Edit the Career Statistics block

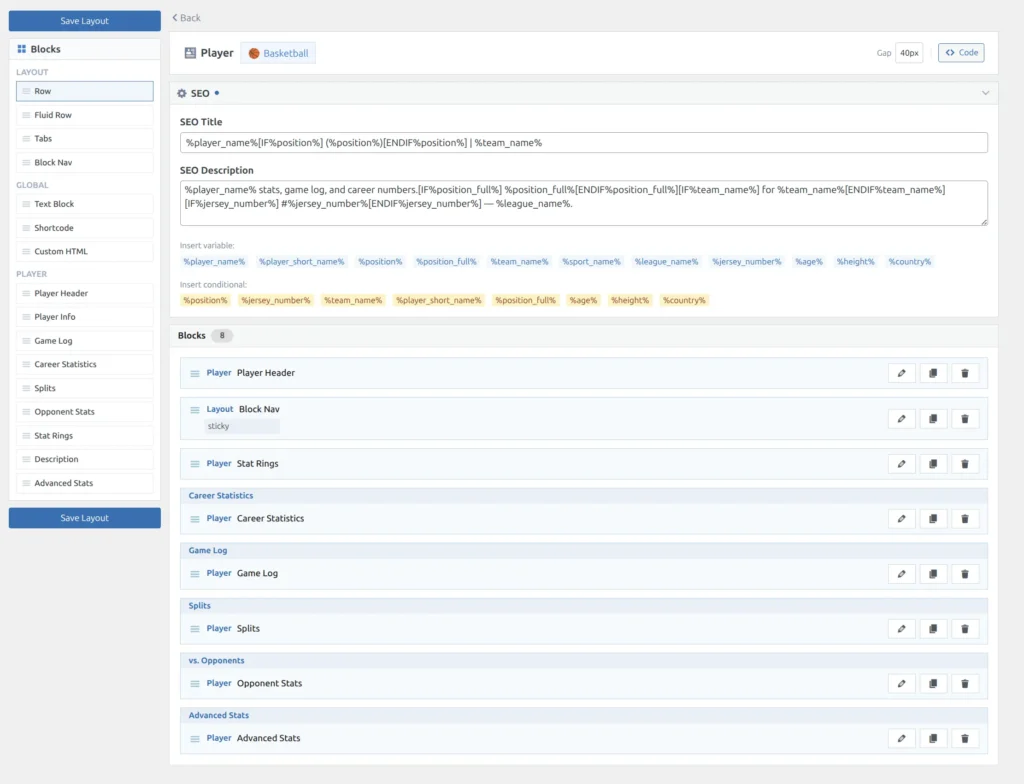coord(901,519)
